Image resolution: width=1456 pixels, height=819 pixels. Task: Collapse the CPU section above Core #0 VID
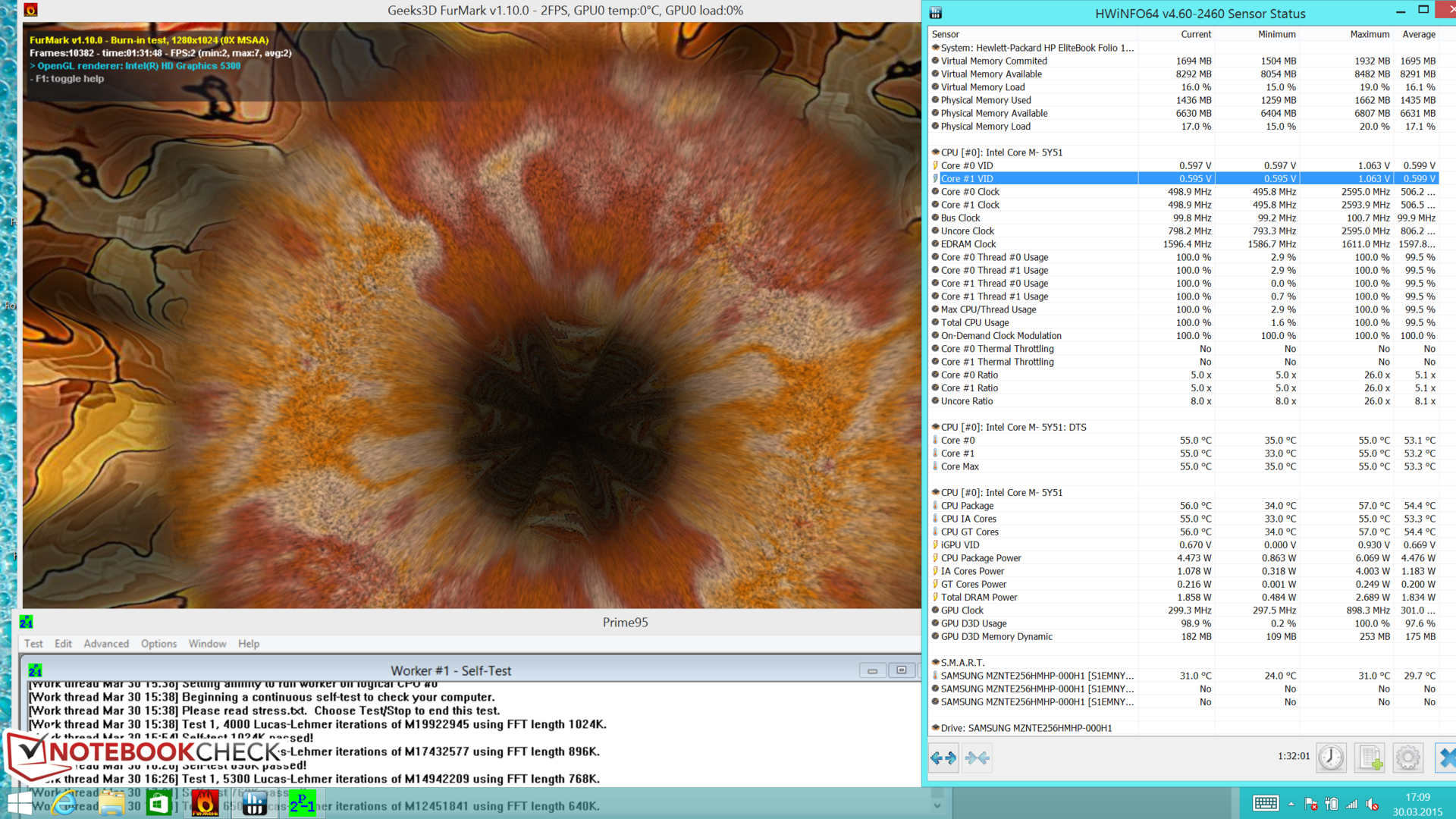click(x=935, y=152)
